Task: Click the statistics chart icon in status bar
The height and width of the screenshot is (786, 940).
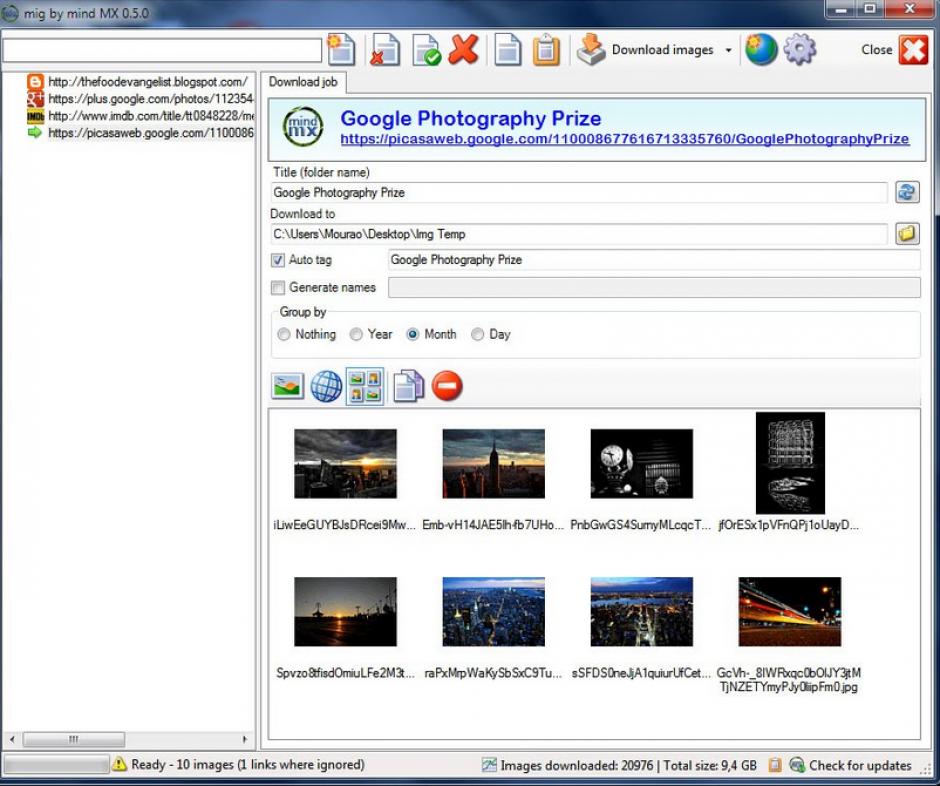Action: tap(489, 765)
